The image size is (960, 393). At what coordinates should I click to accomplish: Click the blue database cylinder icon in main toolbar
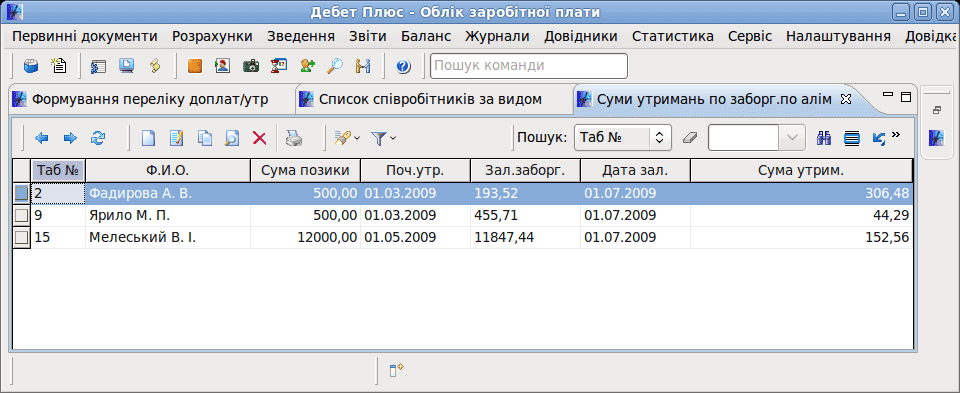(30, 66)
